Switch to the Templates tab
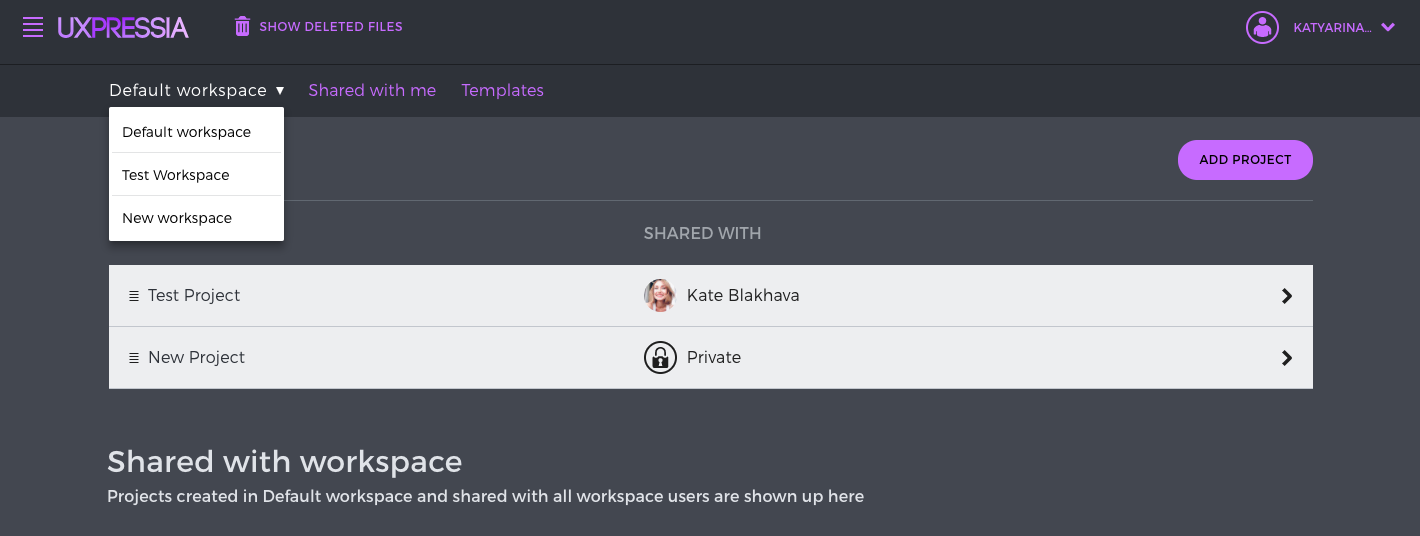1420x536 pixels. coord(502,90)
